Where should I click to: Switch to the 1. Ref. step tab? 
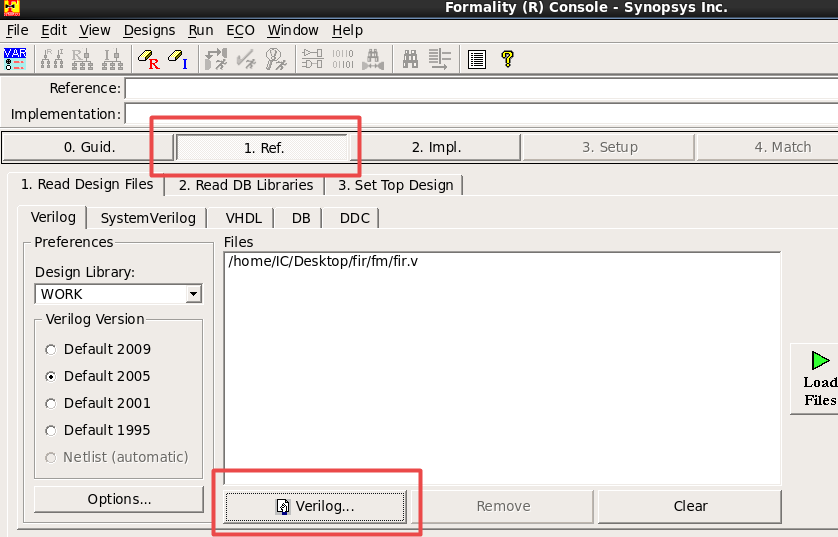[263, 148]
